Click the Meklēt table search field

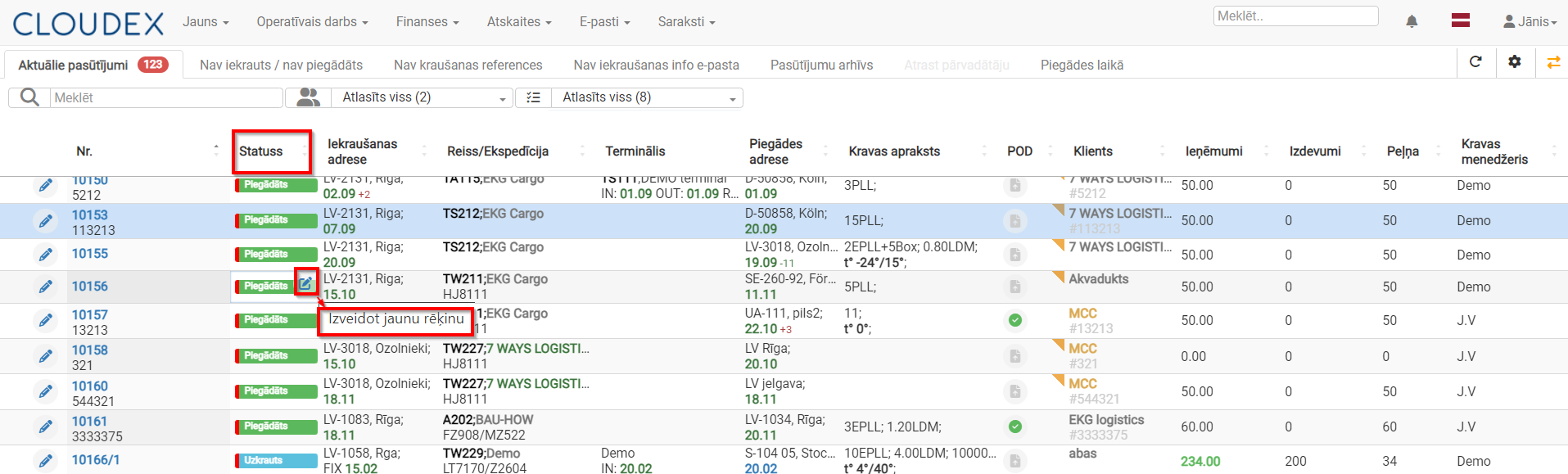click(x=166, y=97)
